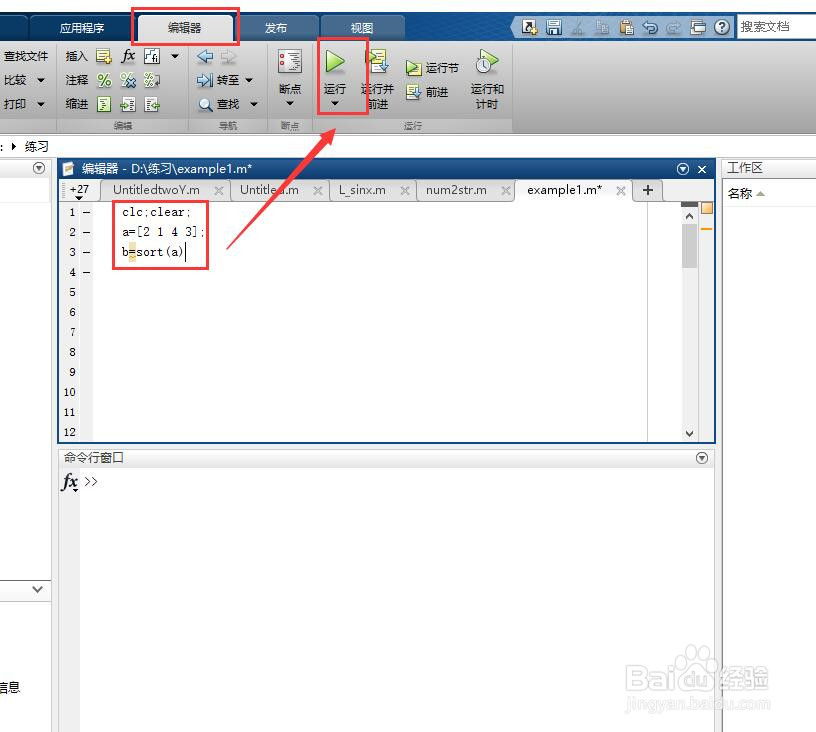Click the editor scrollbar up arrow
The height and width of the screenshot is (732, 816).
pyautogui.click(x=690, y=216)
